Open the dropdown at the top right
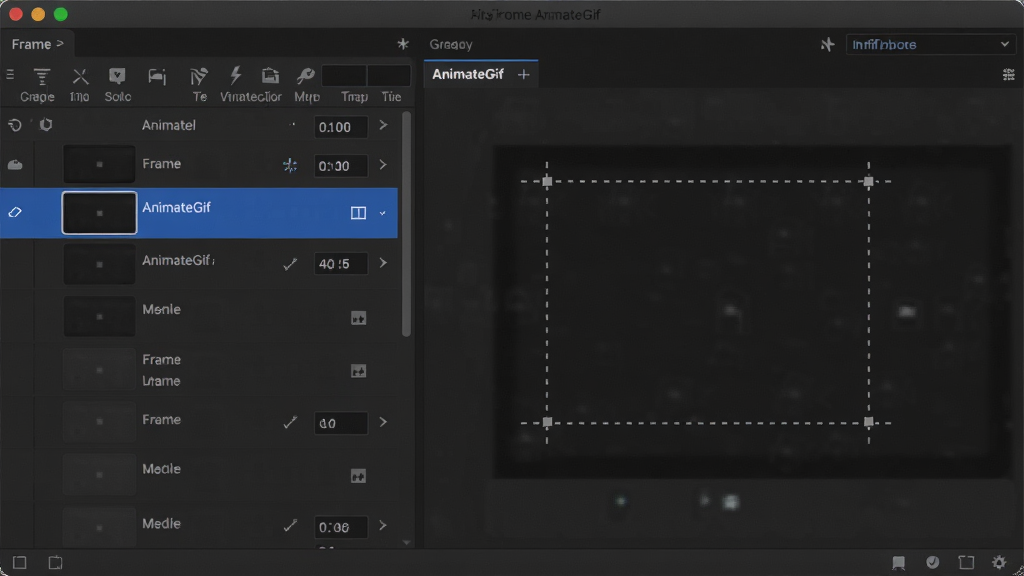Screen dimensions: 1024x576 (931, 44)
